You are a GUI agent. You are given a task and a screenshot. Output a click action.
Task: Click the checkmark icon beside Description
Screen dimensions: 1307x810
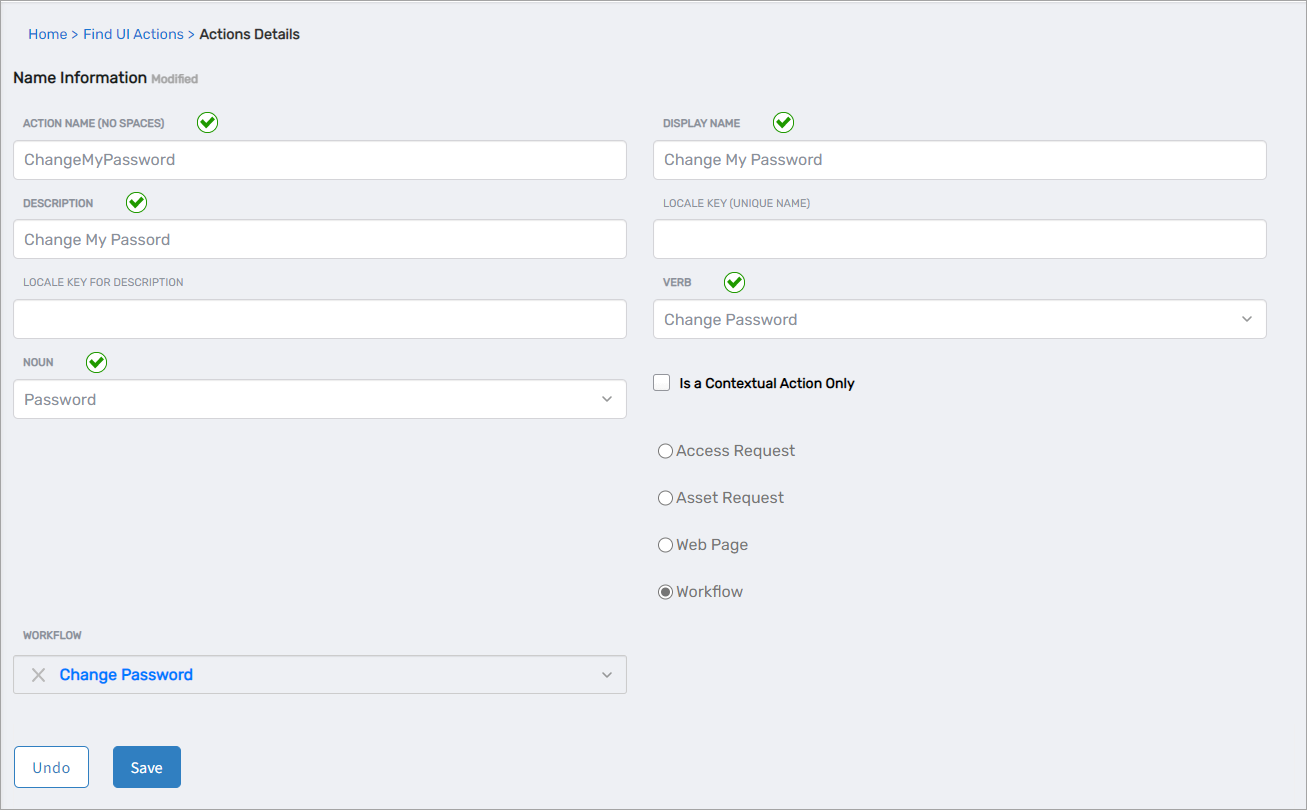[x=136, y=202]
